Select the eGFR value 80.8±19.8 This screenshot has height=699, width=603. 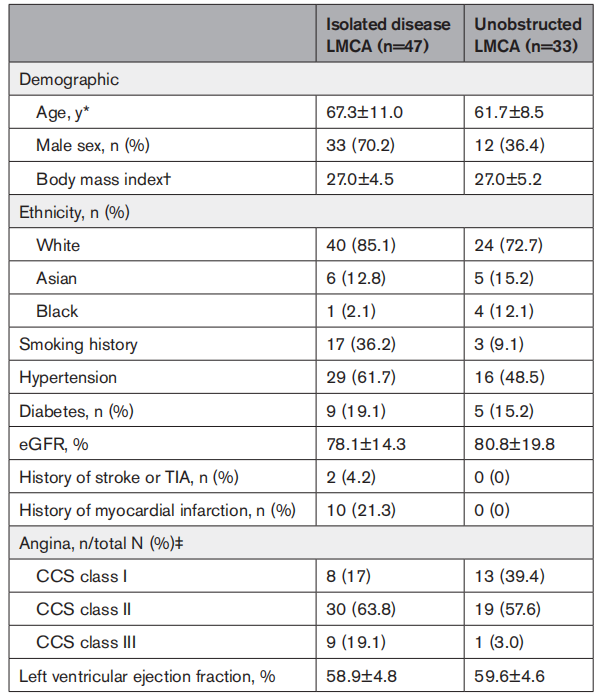512,444
